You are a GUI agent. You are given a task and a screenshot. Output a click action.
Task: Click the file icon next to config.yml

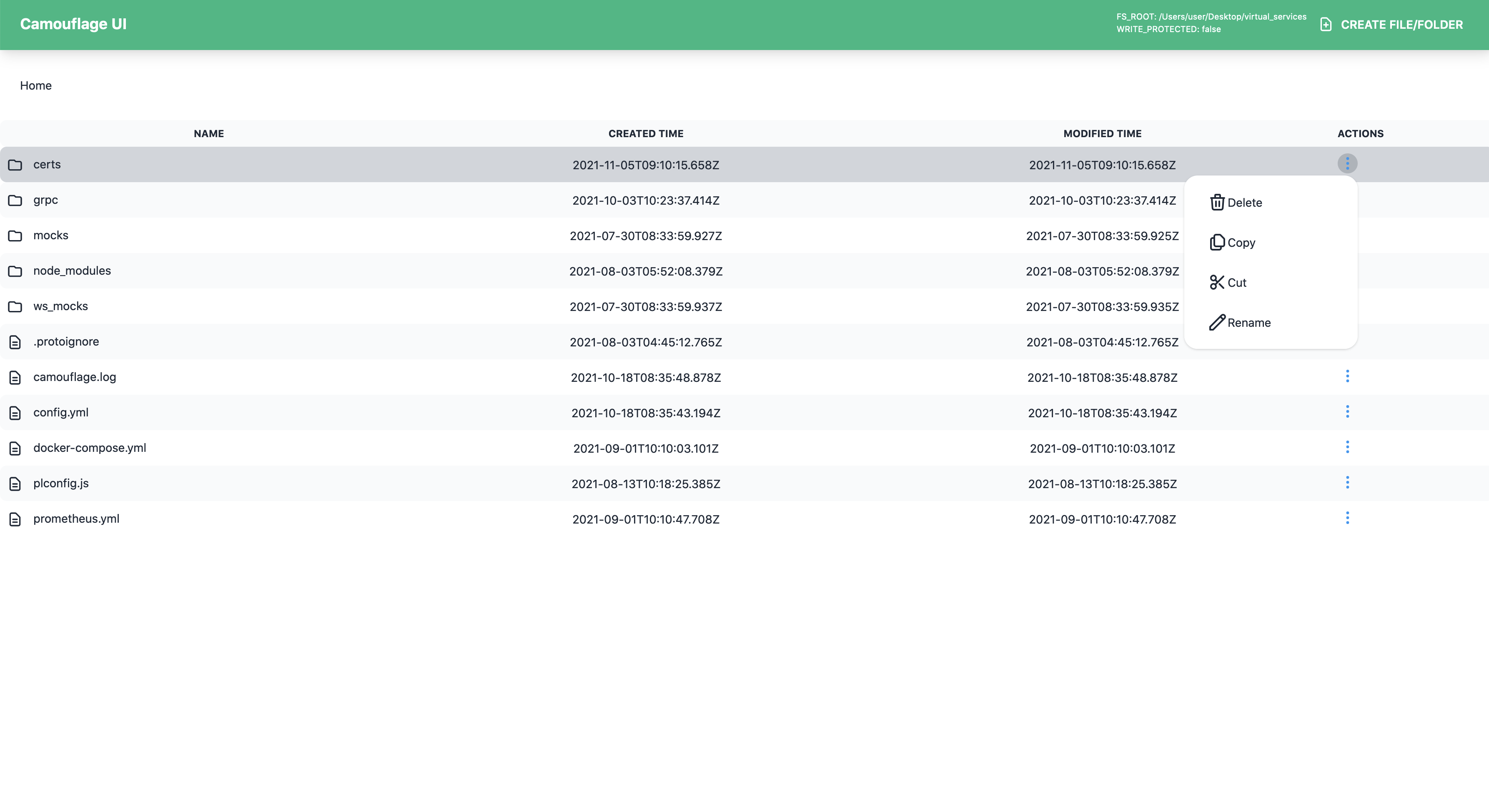pyautogui.click(x=15, y=413)
